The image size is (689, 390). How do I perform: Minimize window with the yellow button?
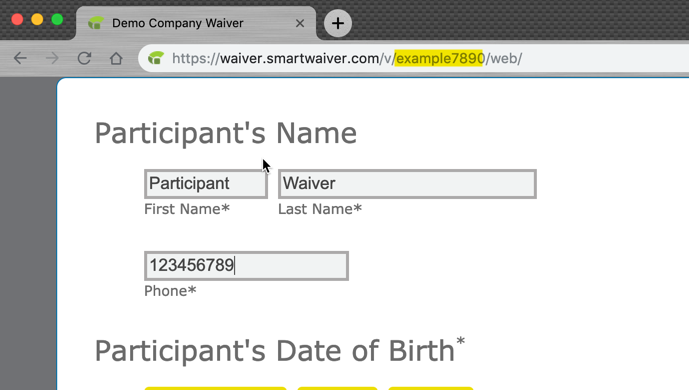(x=37, y=20)
